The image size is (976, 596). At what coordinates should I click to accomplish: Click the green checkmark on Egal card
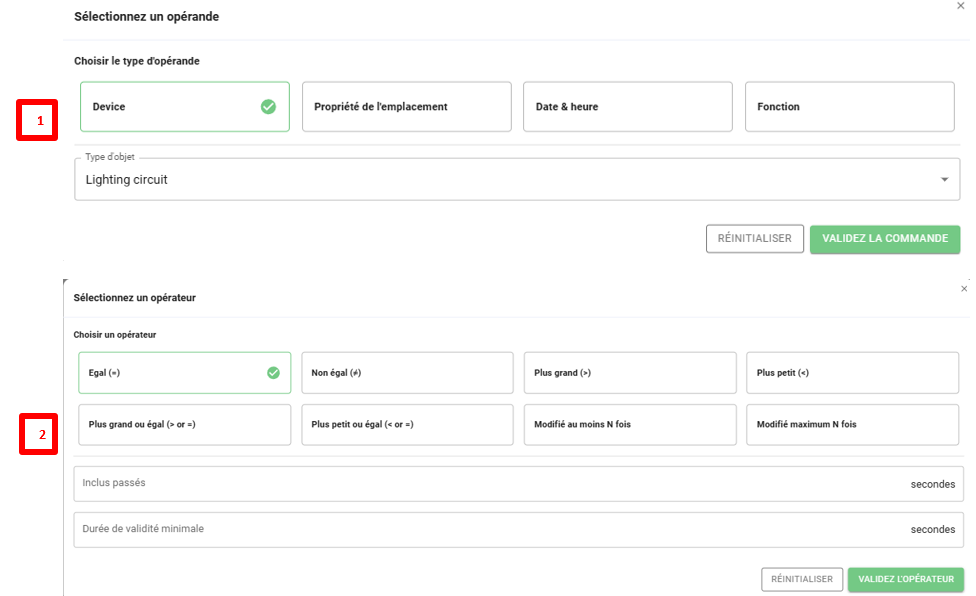273,373
